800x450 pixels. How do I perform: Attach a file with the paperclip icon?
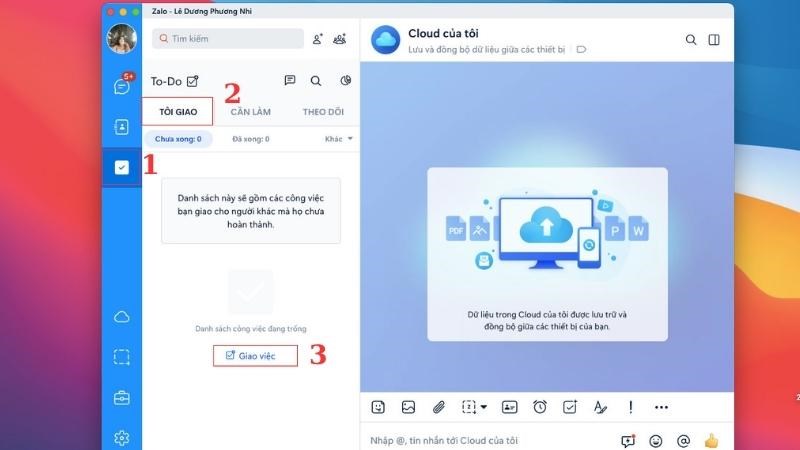click(x=438, y=407)
